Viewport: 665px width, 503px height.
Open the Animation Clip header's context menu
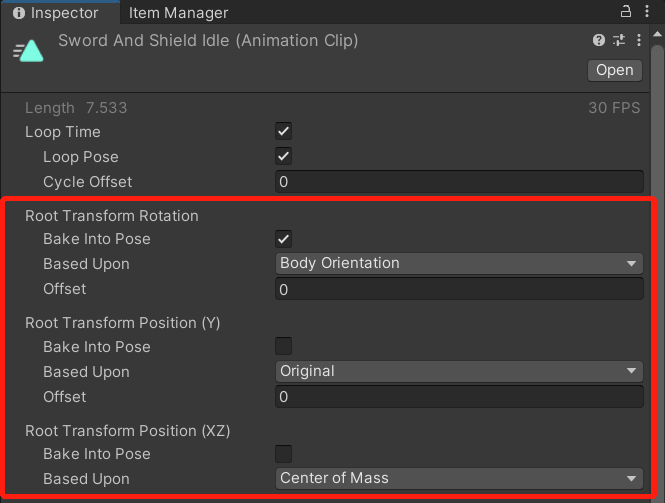(x=639, y=40)
